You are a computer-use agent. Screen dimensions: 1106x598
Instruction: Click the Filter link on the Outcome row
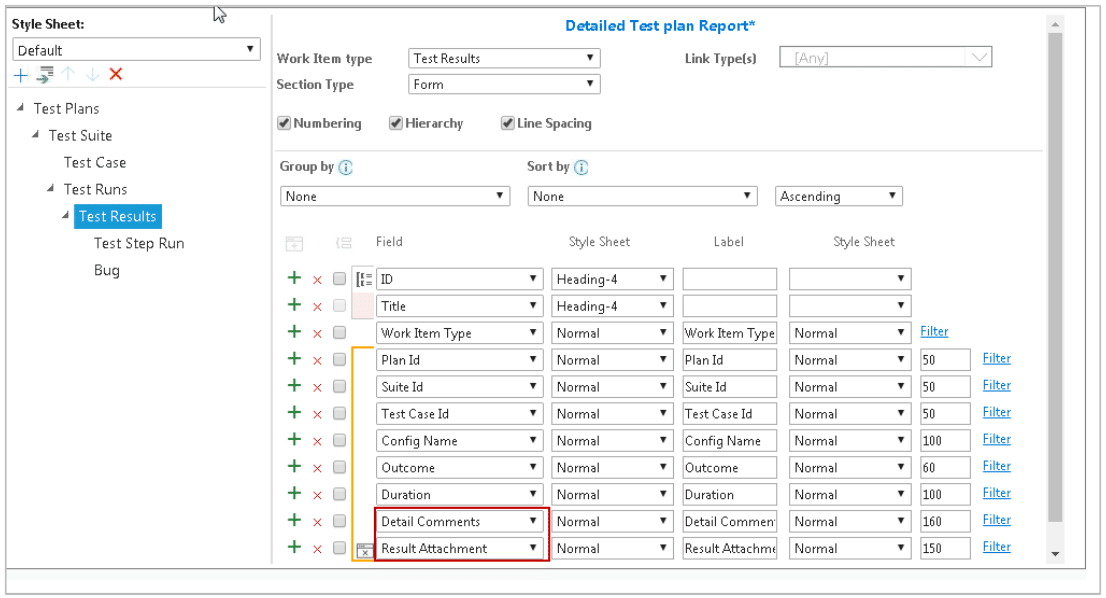(x=996, y=466)
